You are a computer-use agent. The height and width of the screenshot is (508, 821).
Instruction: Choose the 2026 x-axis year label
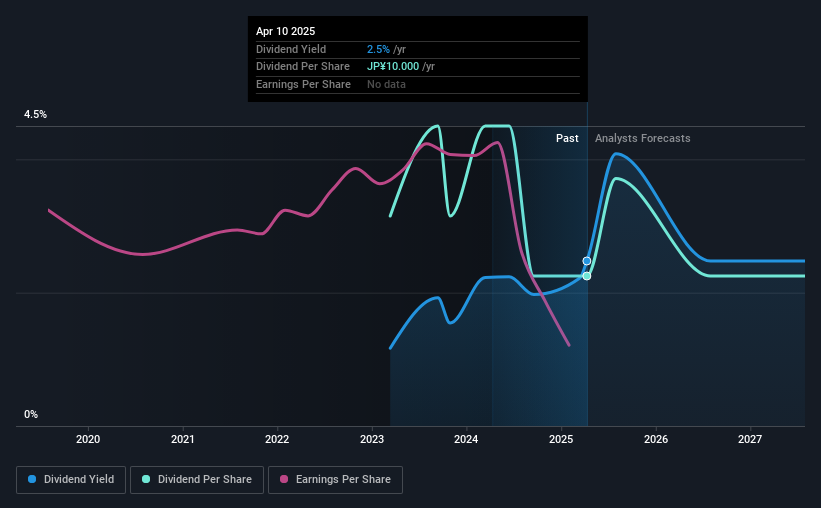click(656, 439)
